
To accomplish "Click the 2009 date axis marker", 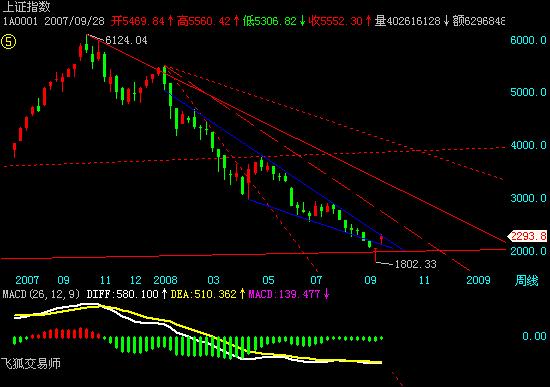I will (478, 280).
